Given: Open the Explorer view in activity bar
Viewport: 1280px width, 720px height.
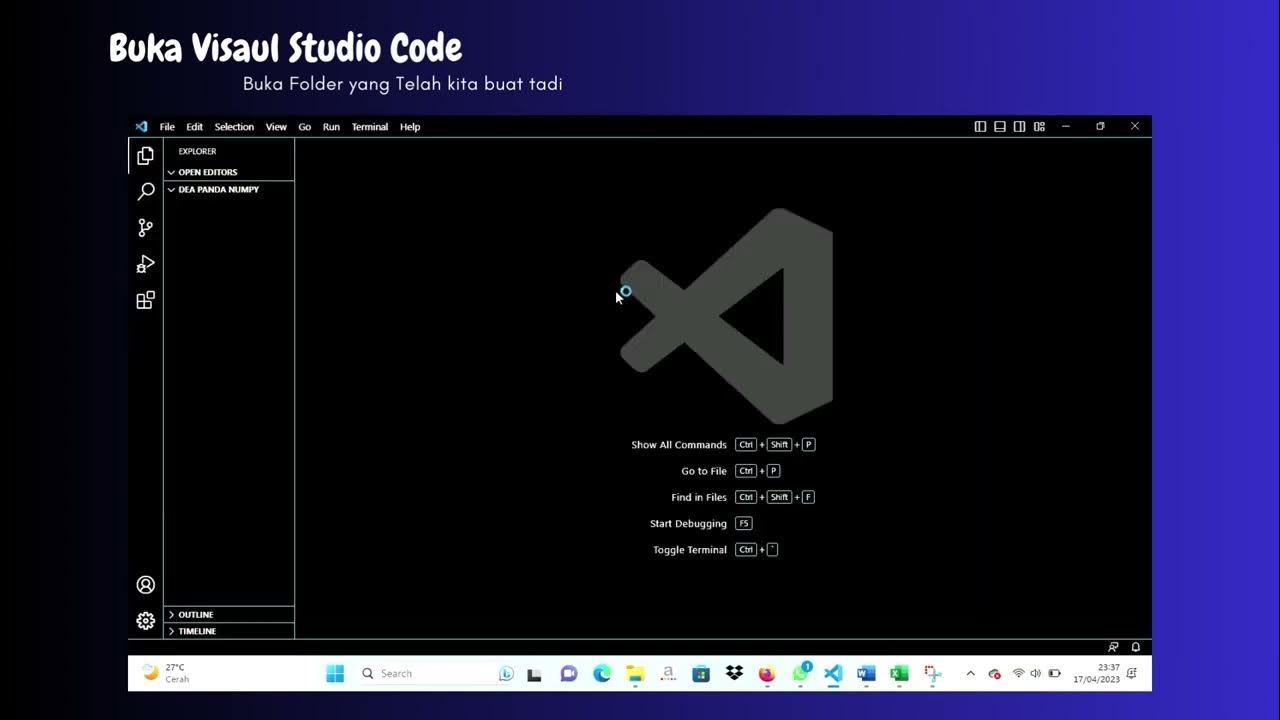Looking at the screenshot, I should click(145, 156).
